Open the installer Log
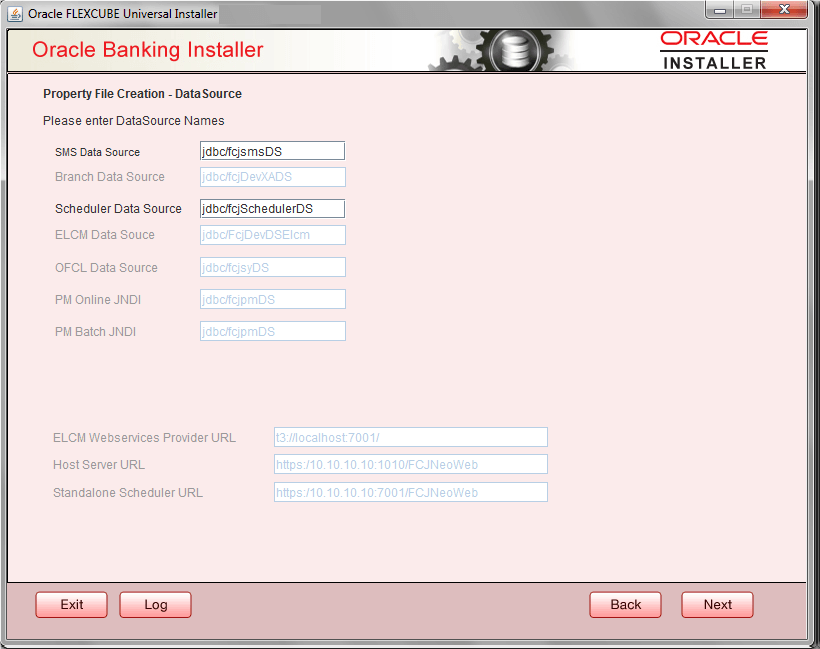 [x=155, y=605]
